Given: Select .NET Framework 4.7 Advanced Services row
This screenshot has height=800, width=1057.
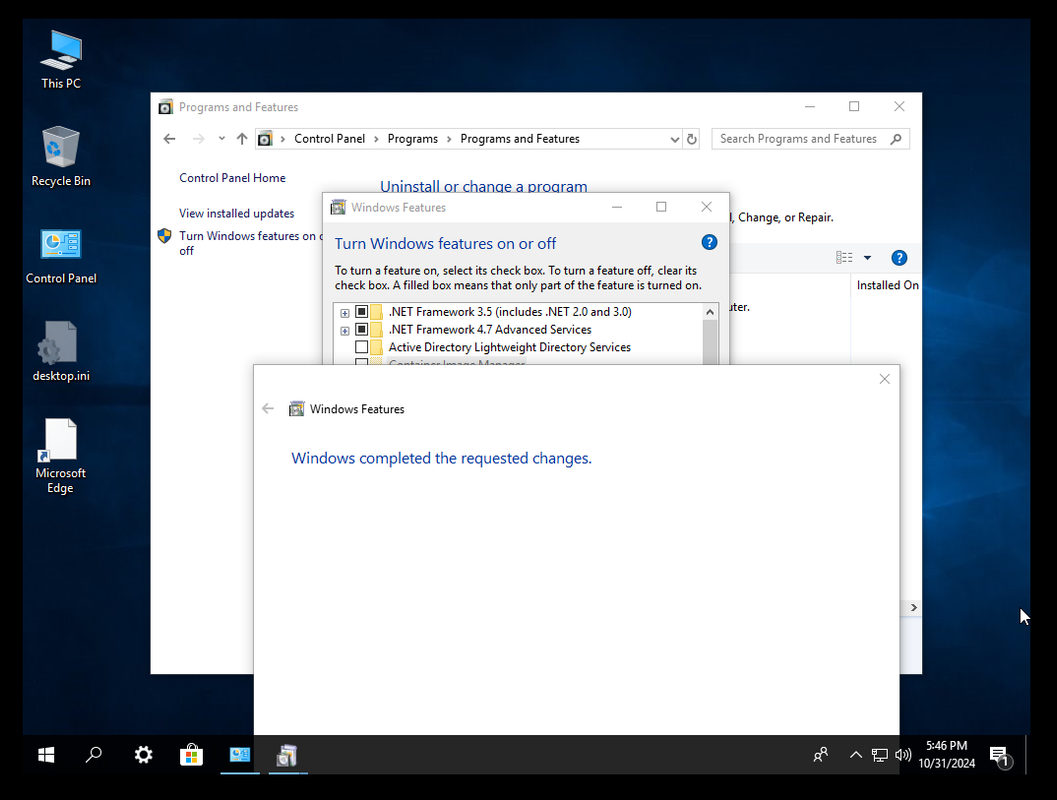Looking at the screenshot, I should (490, 330).
